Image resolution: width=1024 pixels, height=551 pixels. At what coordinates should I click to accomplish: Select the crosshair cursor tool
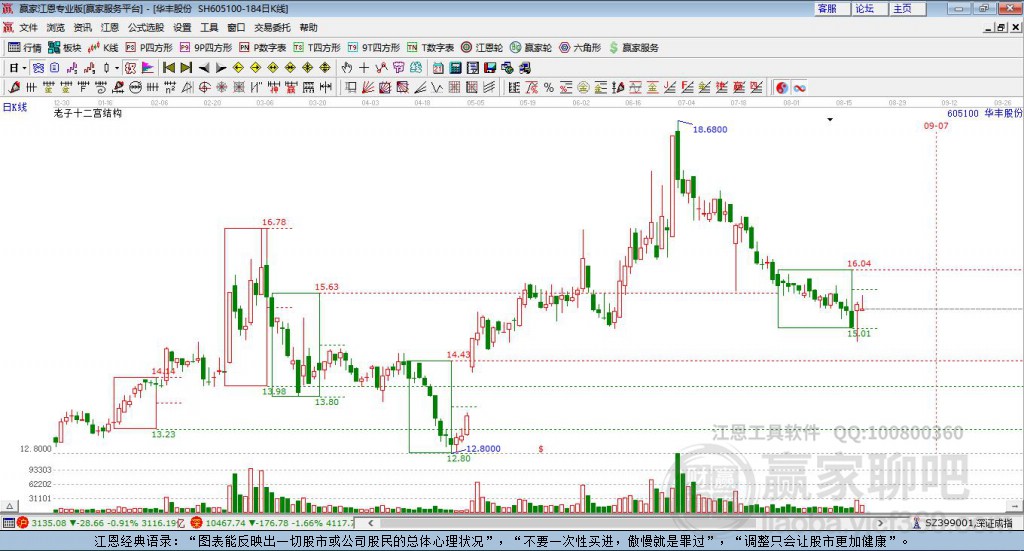click(x=364, y=68)
